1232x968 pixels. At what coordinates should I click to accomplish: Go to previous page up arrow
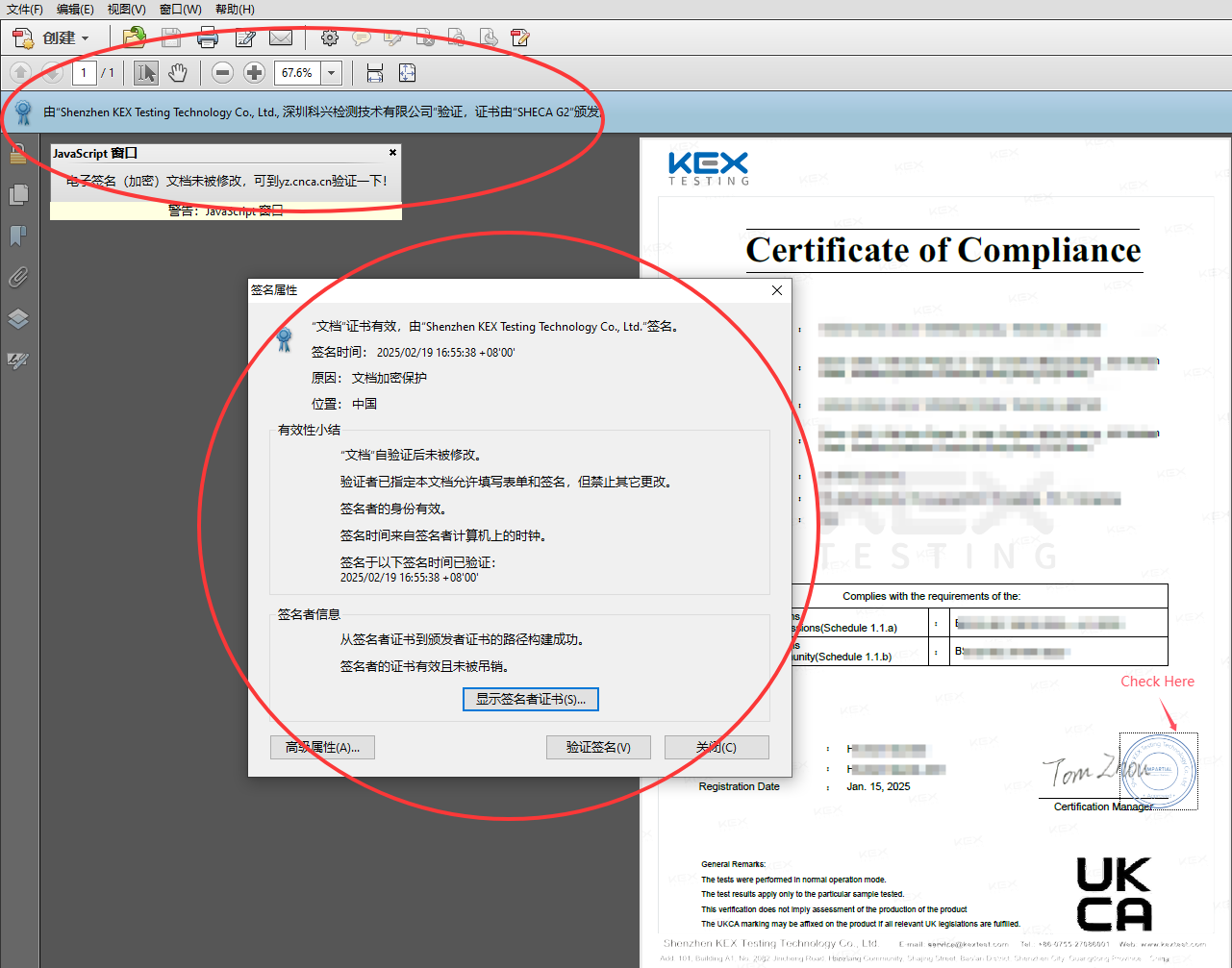tap(21, 73)
